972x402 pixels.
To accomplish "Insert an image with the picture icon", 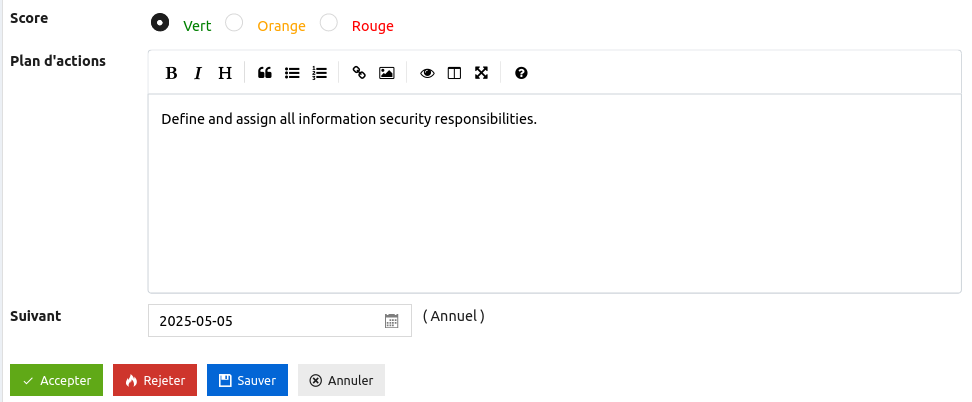I will coord(386,73).
